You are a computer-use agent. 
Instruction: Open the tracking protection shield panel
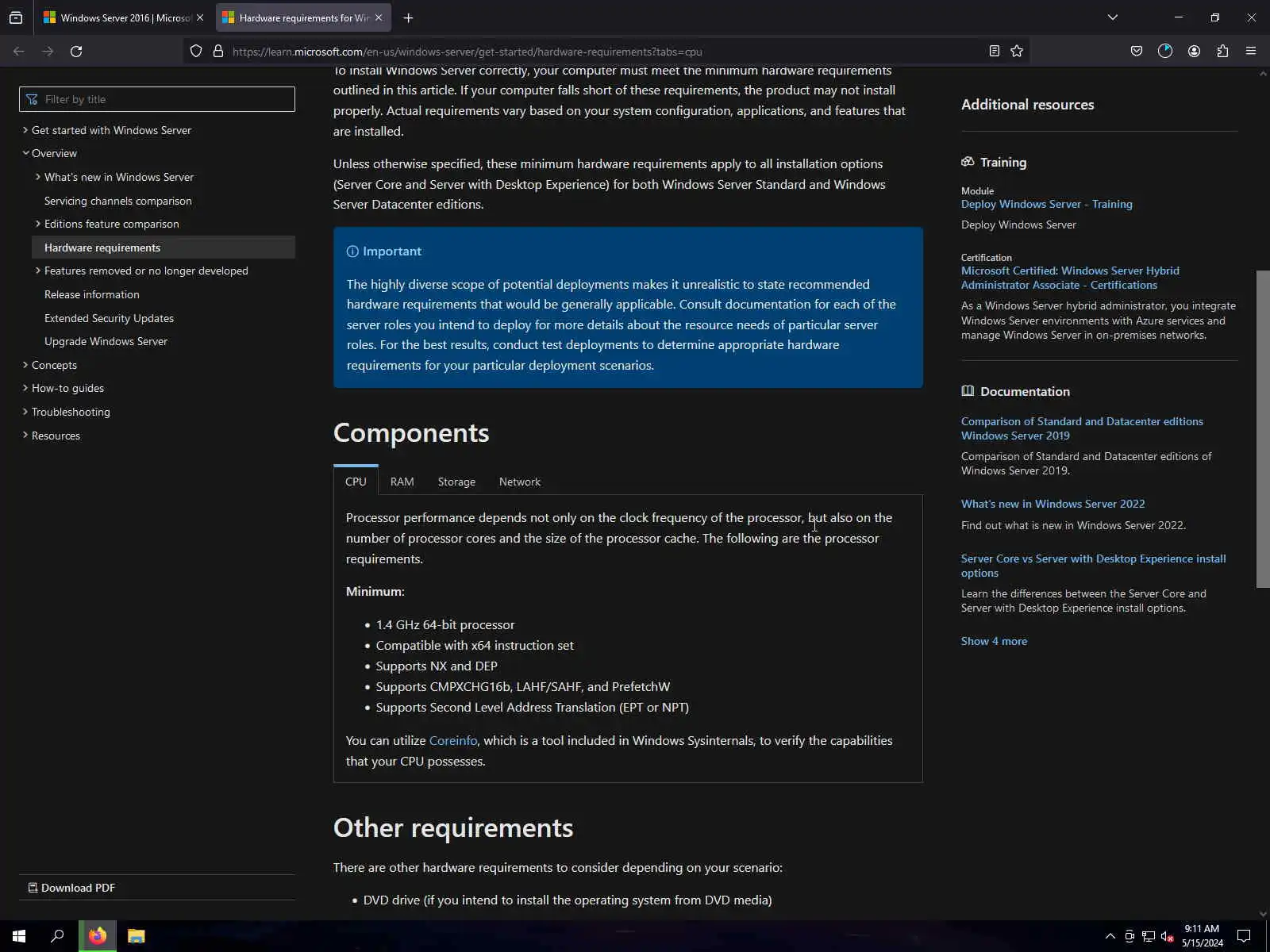click(x=196, y=52)
